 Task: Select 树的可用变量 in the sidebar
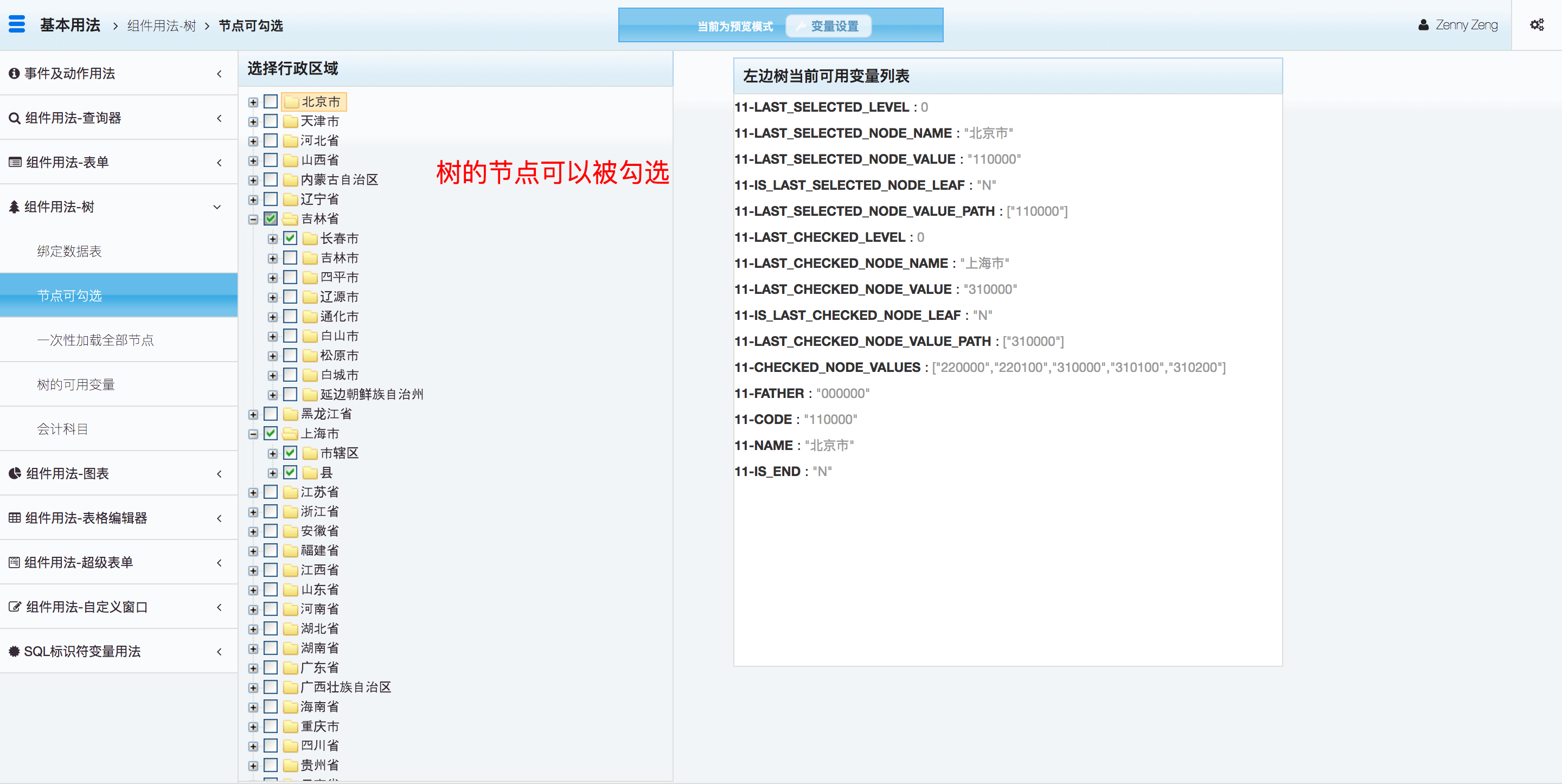tap(76, 384)
